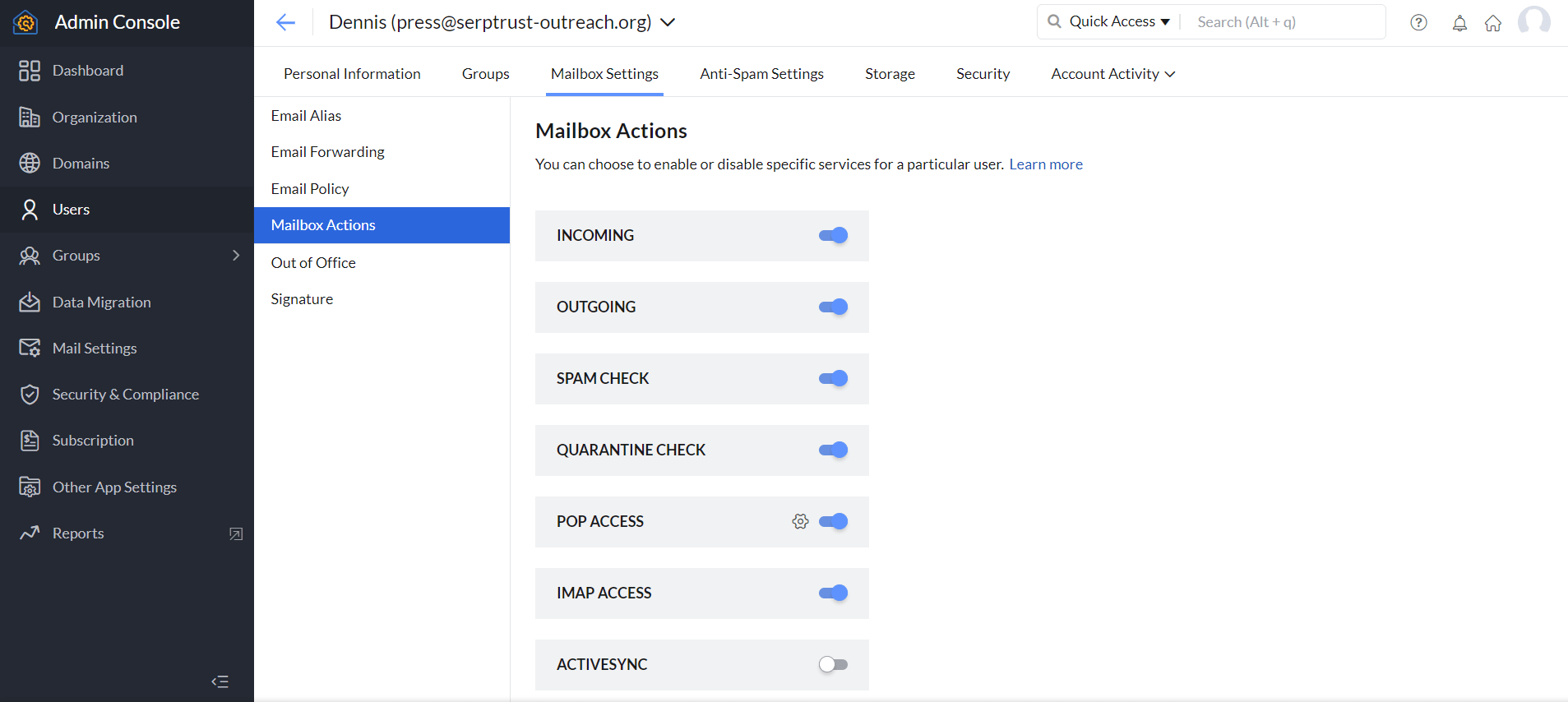Click the Other App Settings folder icon

coord(30,487)
